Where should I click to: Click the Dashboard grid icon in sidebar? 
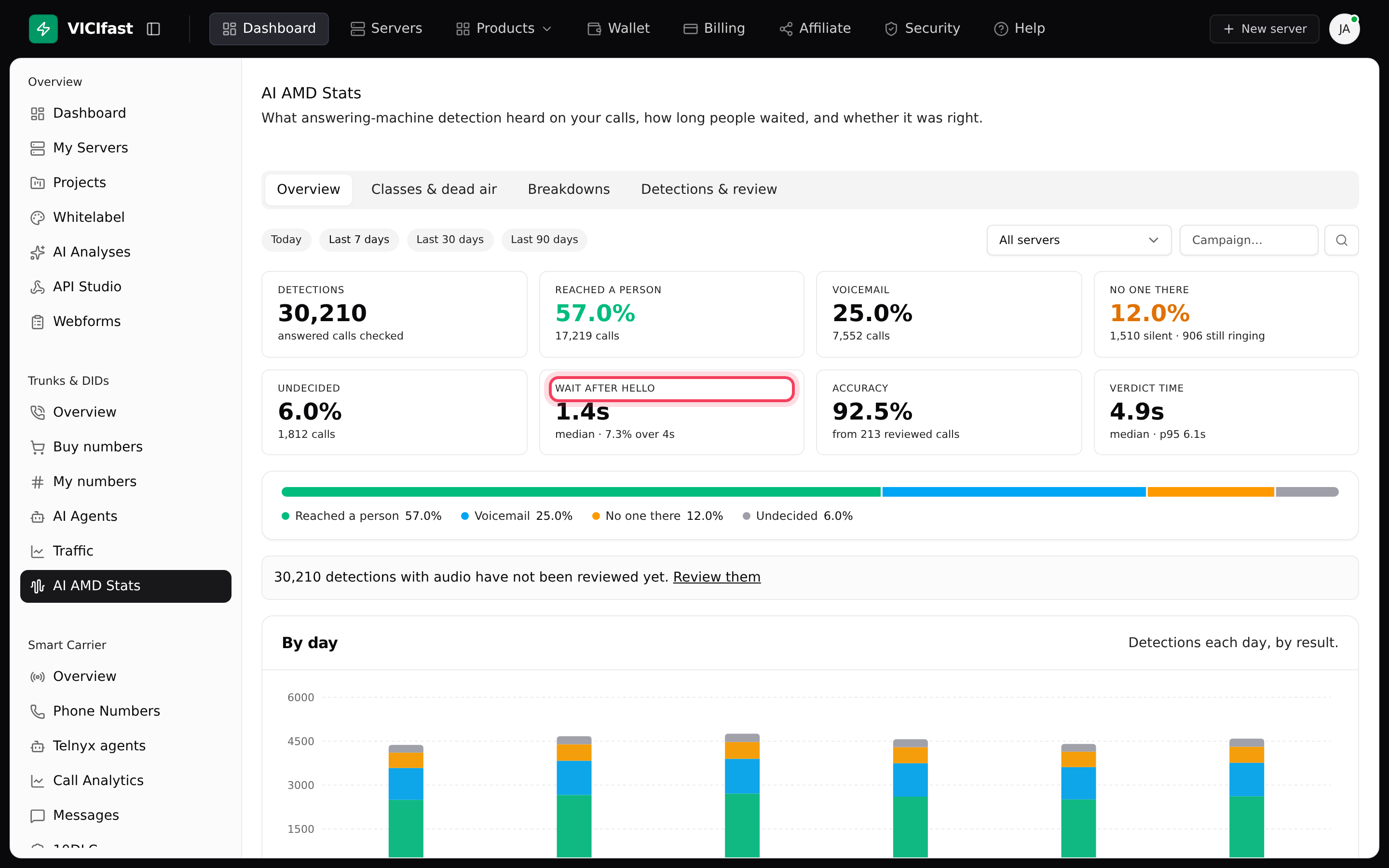point(37,114)
